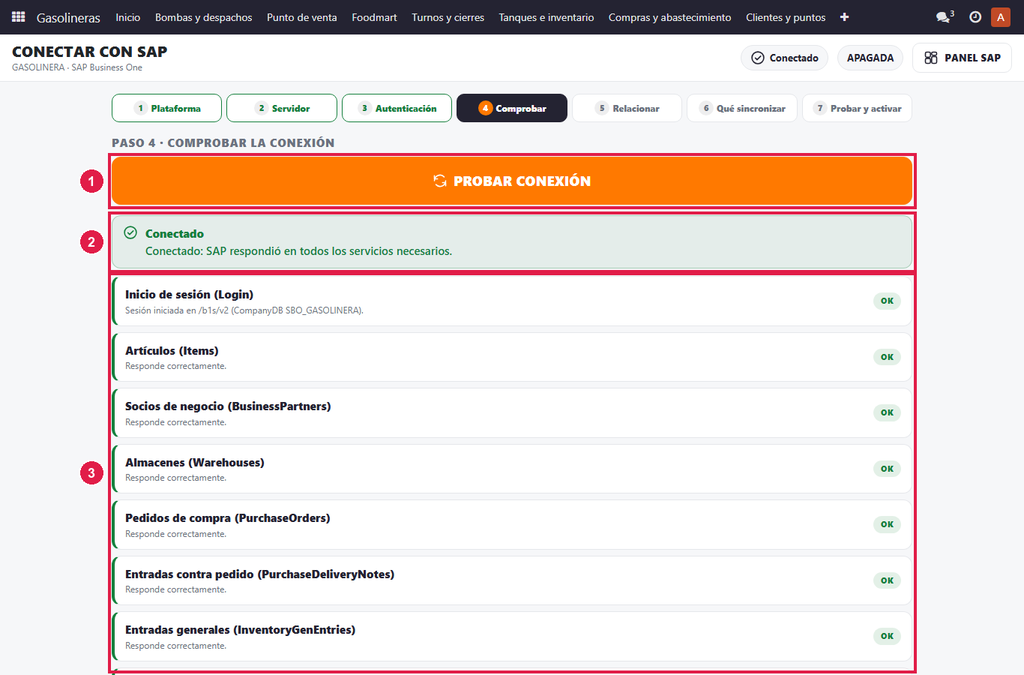This screenshot has height=675, width=1024.
Task: Toggle the APAGADA switch button
Action: [870, 57]
